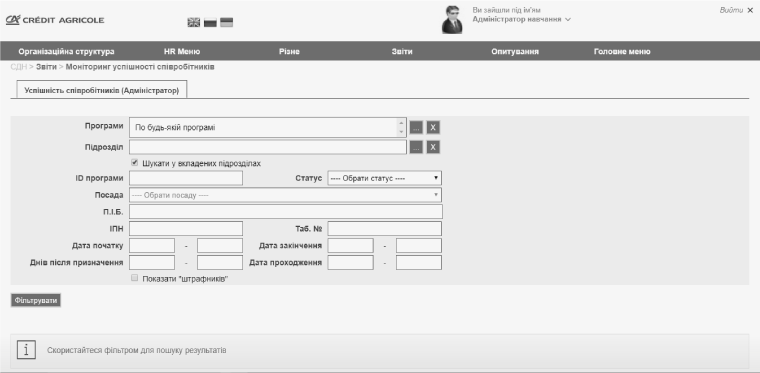Click the Моніторинг успішності співробітників breadcrumb
Image resolution: width=760 pixels, height=373 pixels.
[140, 67]
